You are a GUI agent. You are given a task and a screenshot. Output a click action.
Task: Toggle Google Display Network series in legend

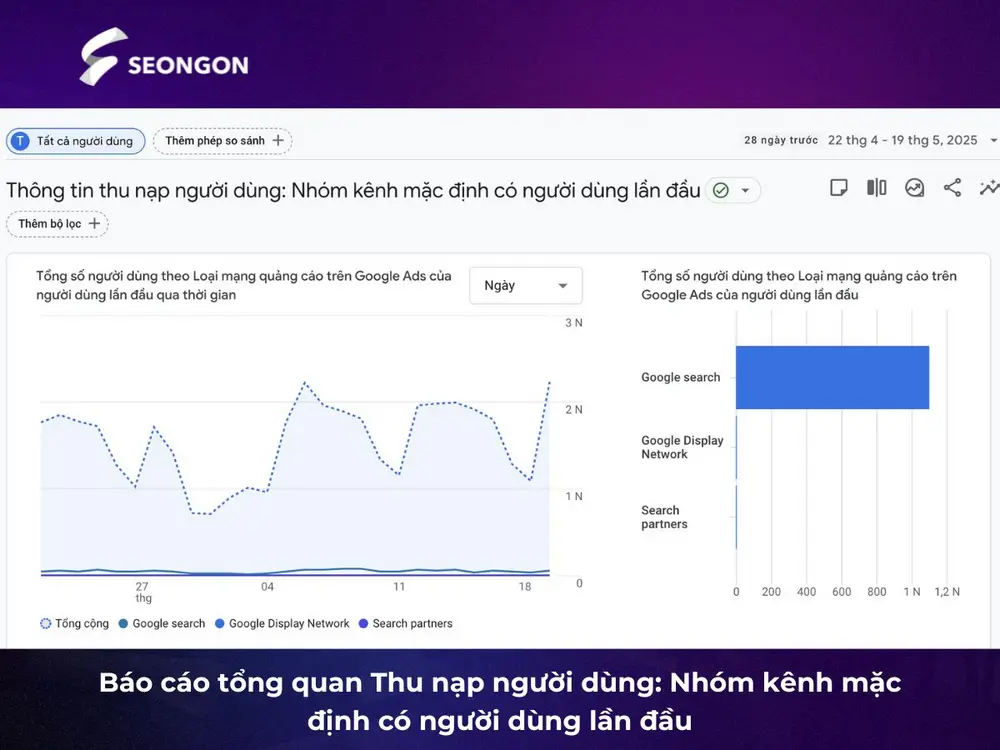point(282,623)
